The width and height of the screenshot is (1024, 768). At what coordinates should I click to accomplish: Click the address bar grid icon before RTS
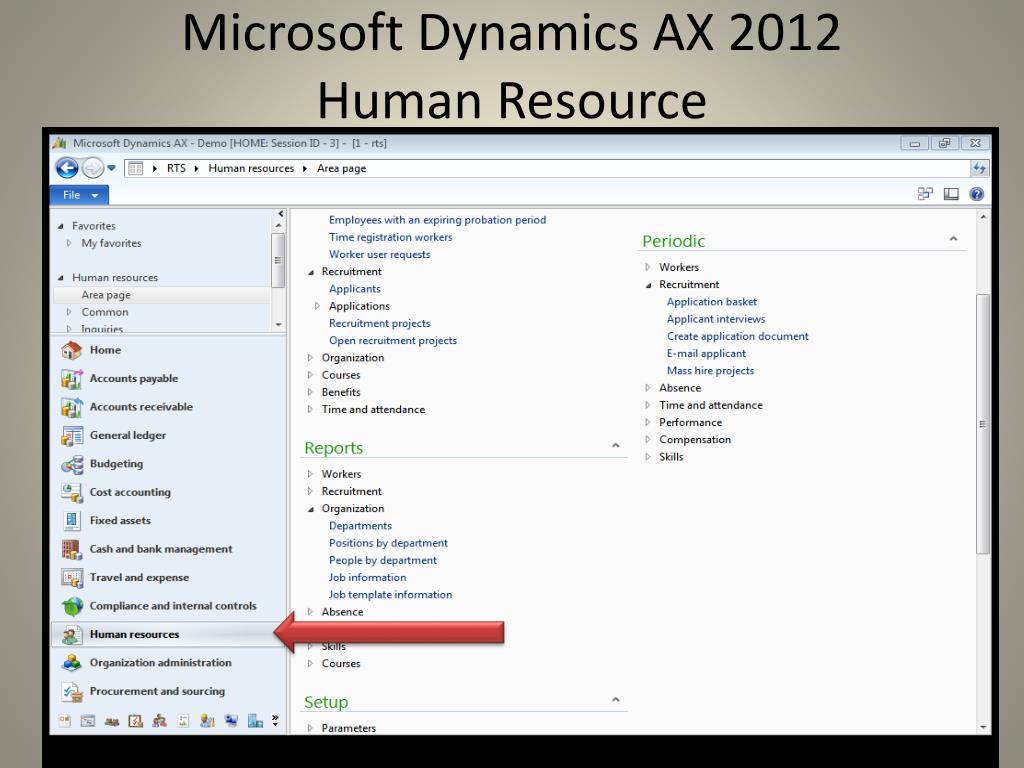[135, 168]
